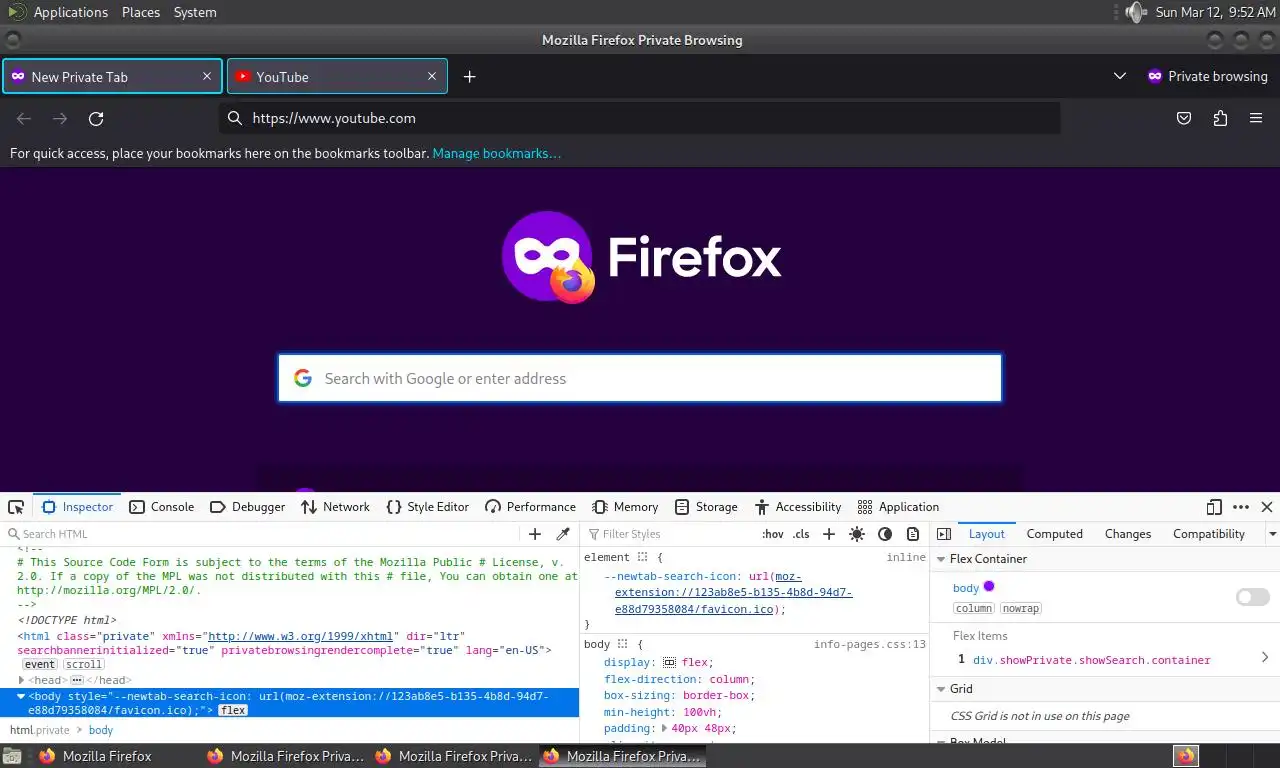The image size is (1280, 768).
Task: Close the YouTube tab
Action: (x=432, y=76)
